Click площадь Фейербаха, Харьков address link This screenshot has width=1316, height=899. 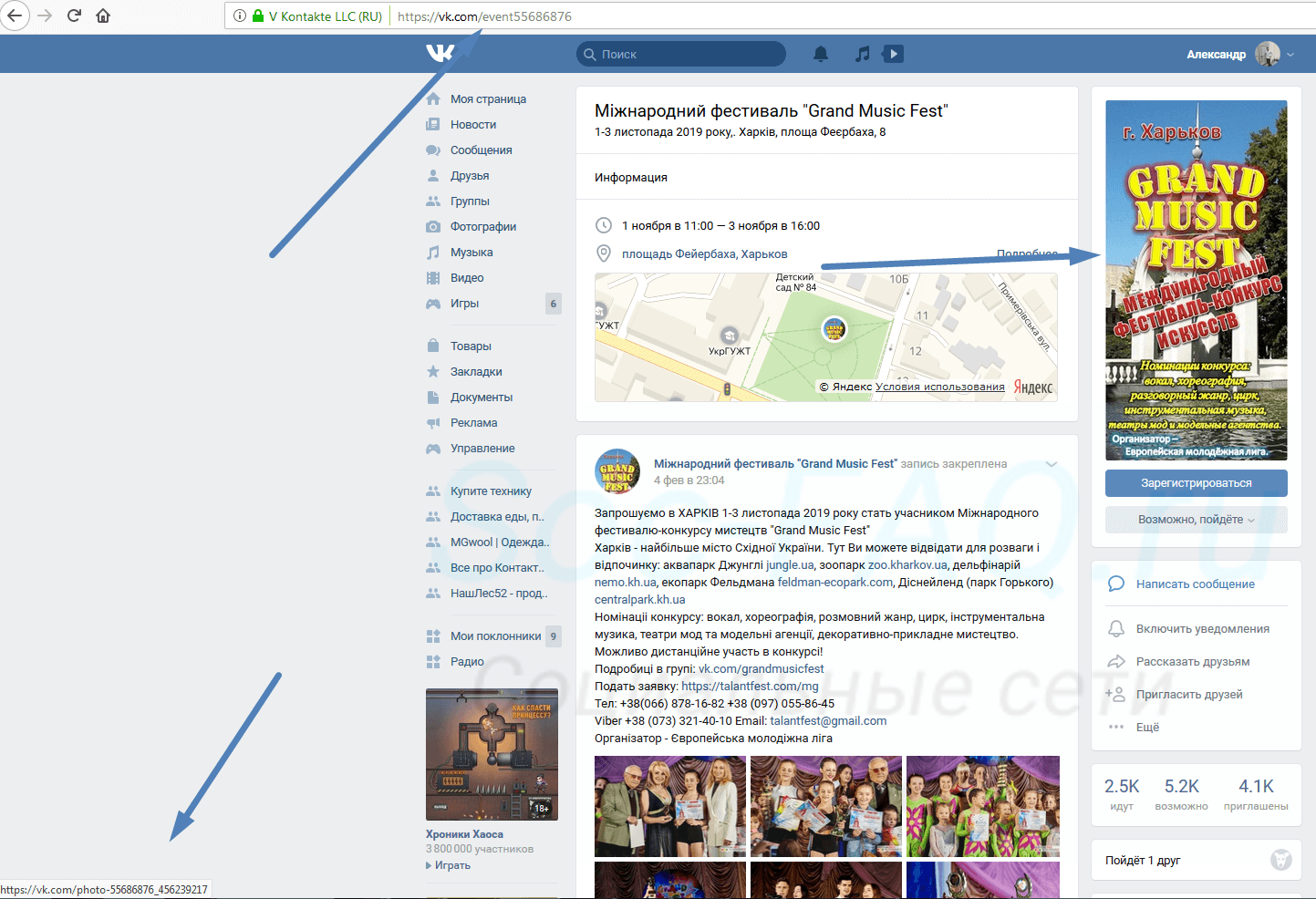[704, 253]
